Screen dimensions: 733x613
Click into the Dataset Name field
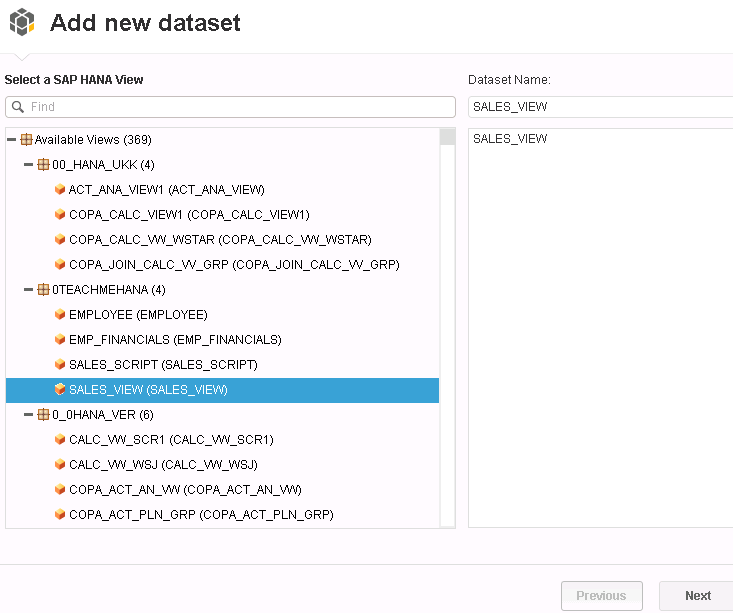pyautogui.click(x=601, y=107)
